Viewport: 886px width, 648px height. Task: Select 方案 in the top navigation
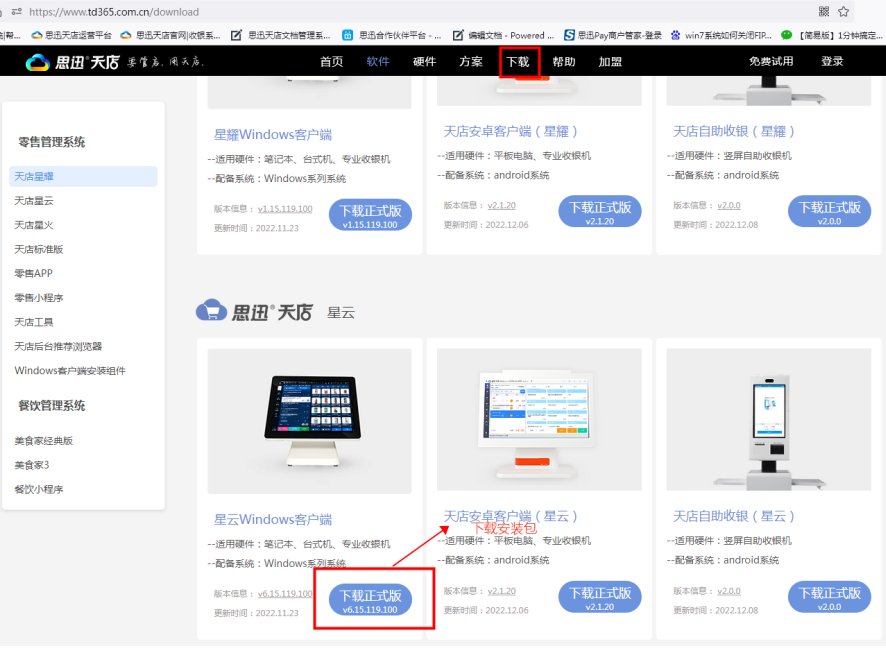click(x=471, y=62)
